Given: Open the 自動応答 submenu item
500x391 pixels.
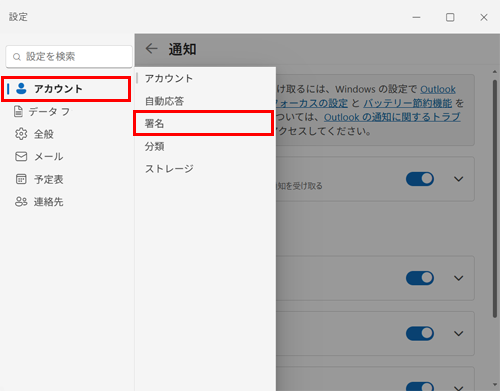Looking at the screenshot, I should click(x=205, y=101).
